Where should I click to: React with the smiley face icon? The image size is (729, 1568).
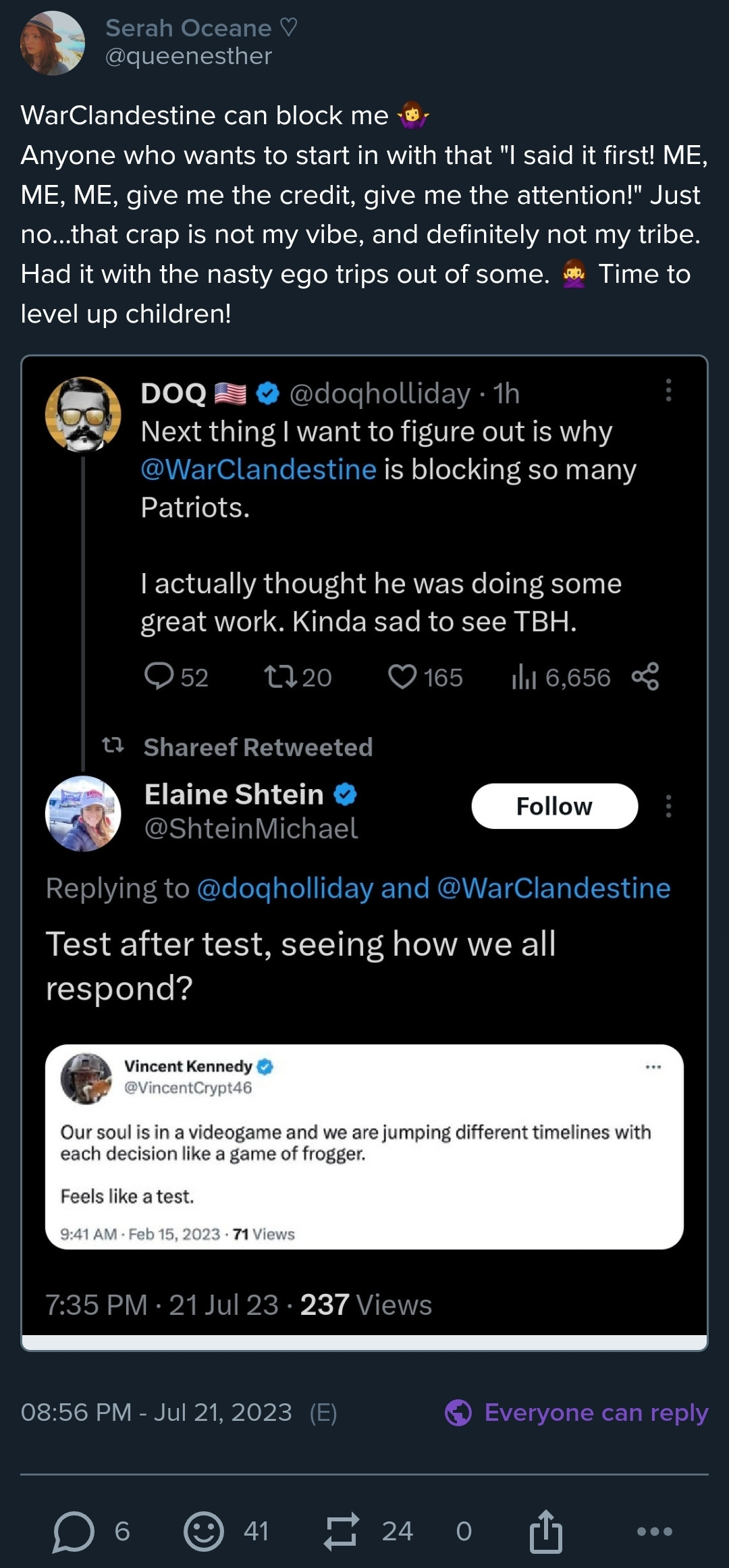tap(203, 1531)
